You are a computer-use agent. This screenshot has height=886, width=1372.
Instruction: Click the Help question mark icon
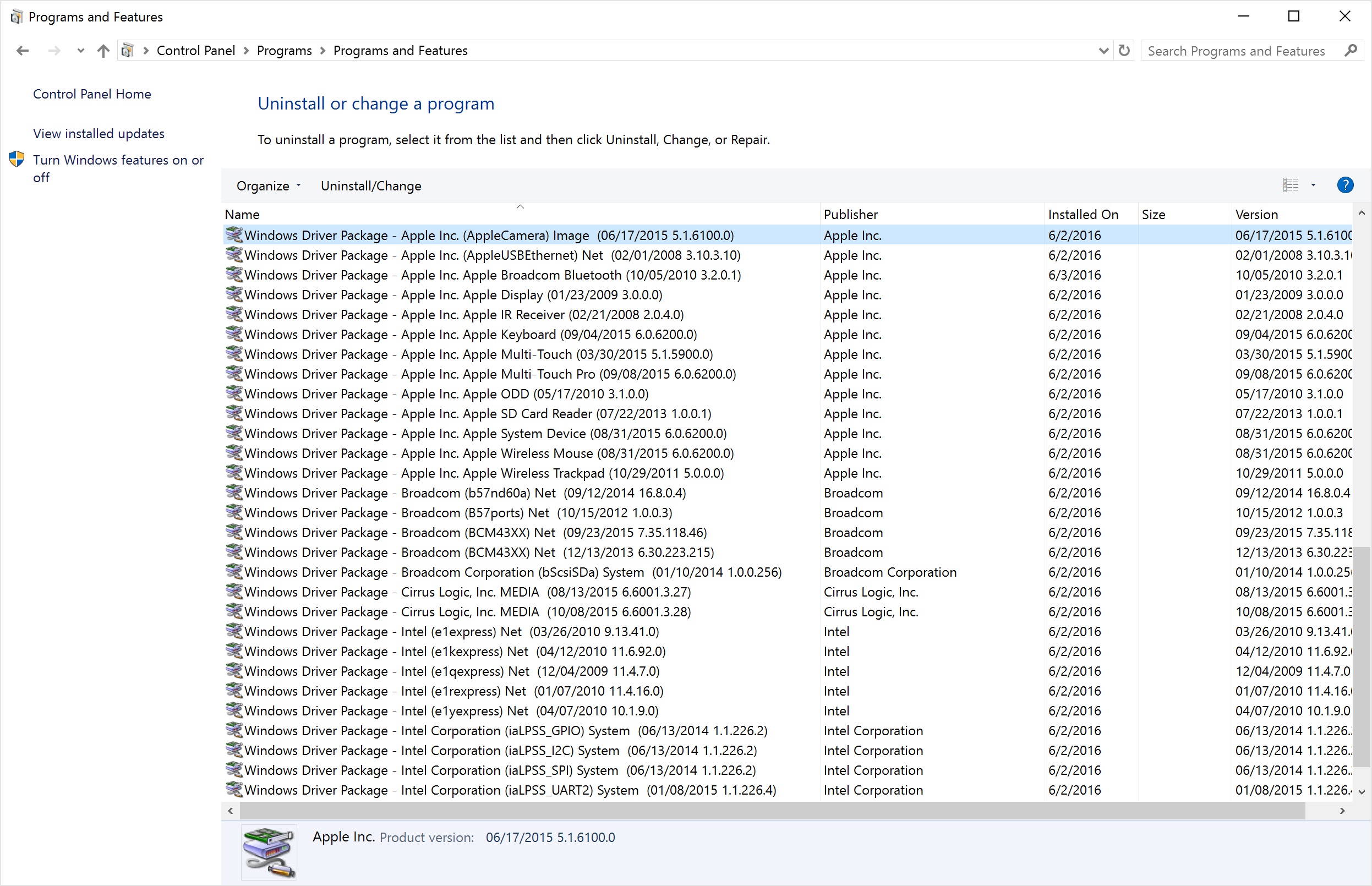coord(1344,185)
